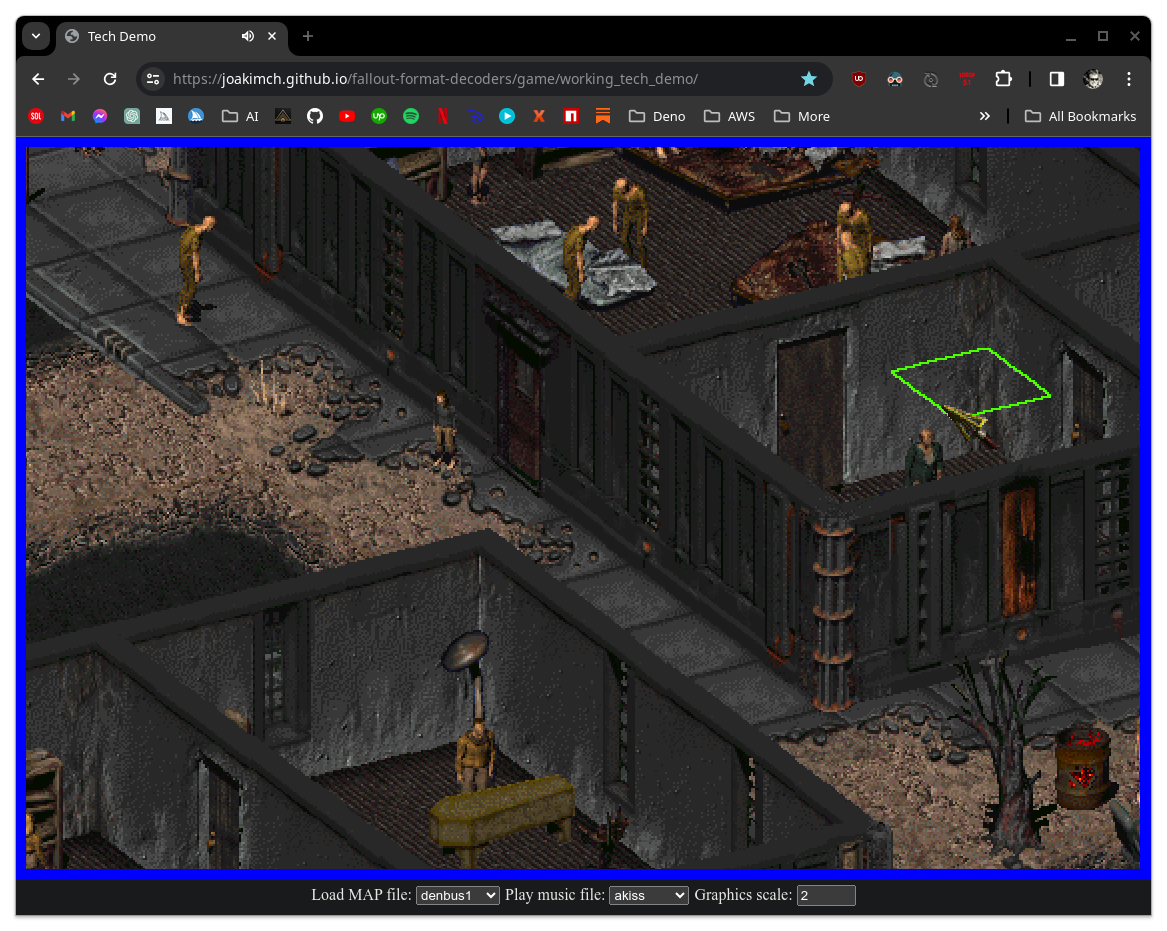Open the Load MAP file dropdown
This screenshot has width=1167, height=931.
click(x=458, y=895)
